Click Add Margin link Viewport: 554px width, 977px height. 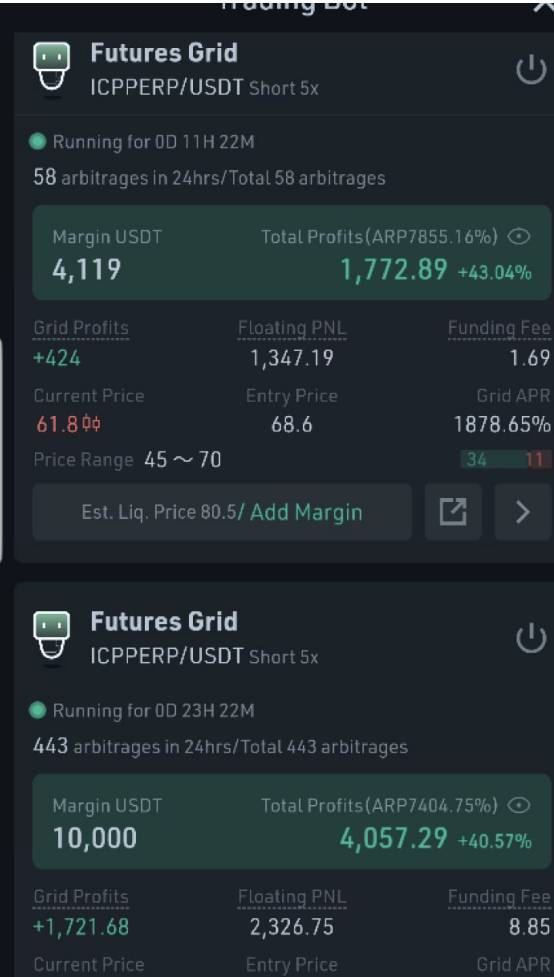[305, 512]
